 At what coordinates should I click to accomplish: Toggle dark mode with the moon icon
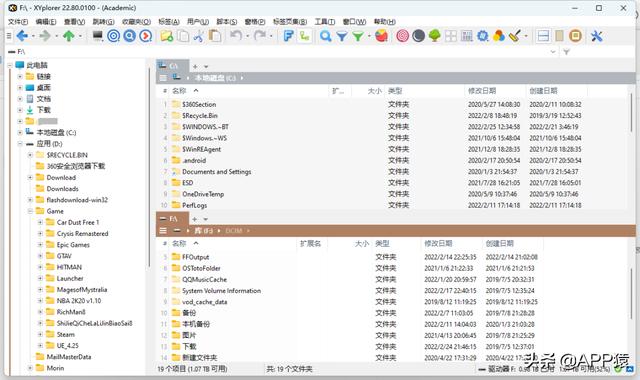(x=418, y=36)
